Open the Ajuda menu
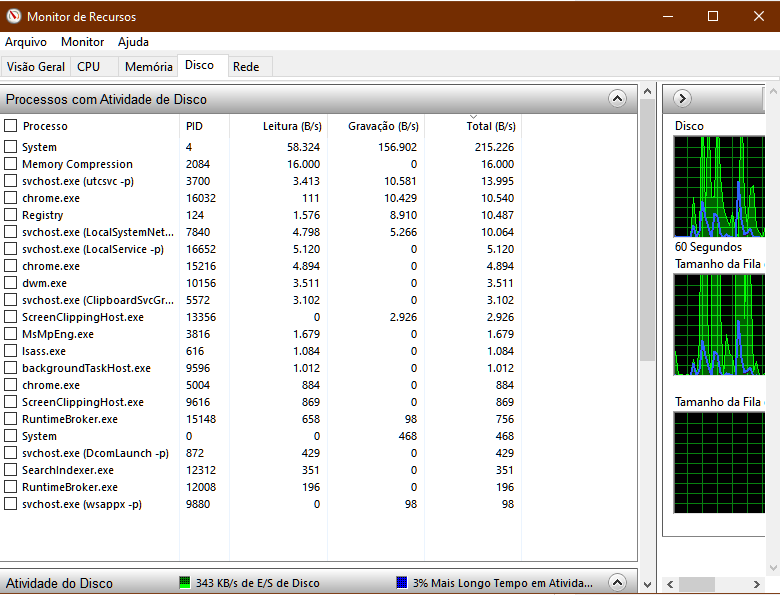780x595 pixels. click(x=133, y=42)
